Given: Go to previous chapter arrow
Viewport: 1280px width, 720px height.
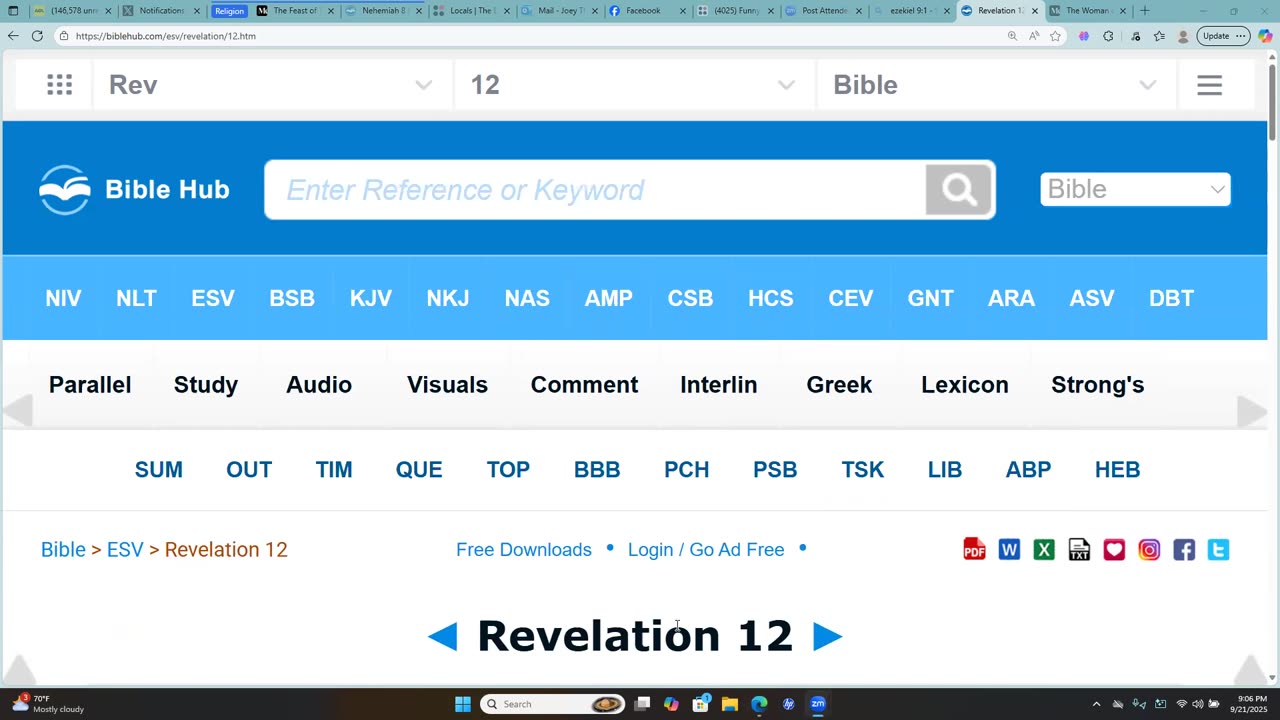Looking at the screenshot, I should 442,636.
